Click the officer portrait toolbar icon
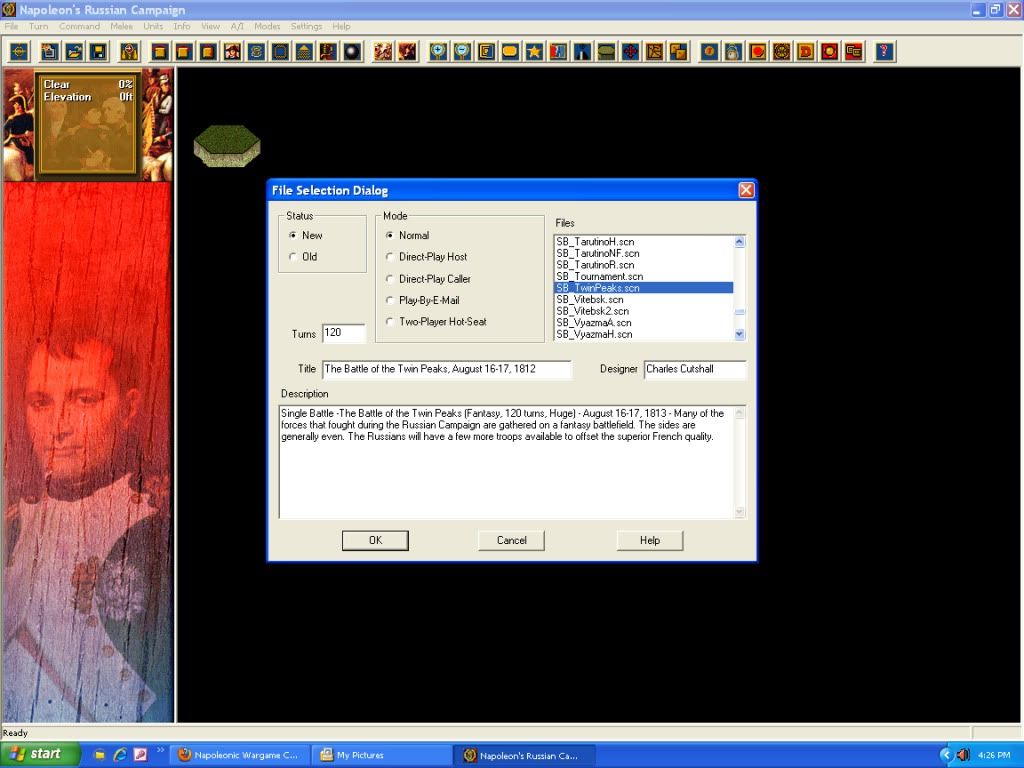This screenshot has width=1024, height=768. 232,52
